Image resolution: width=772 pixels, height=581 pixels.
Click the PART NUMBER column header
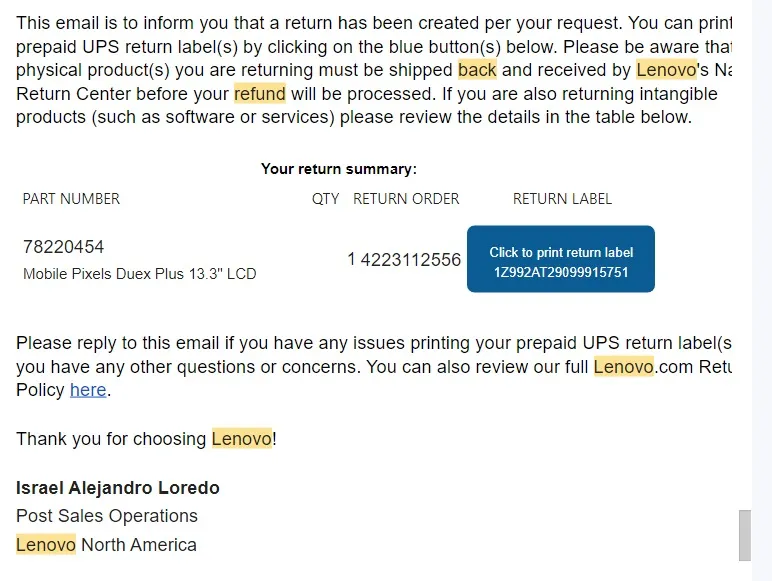point(71,199)
